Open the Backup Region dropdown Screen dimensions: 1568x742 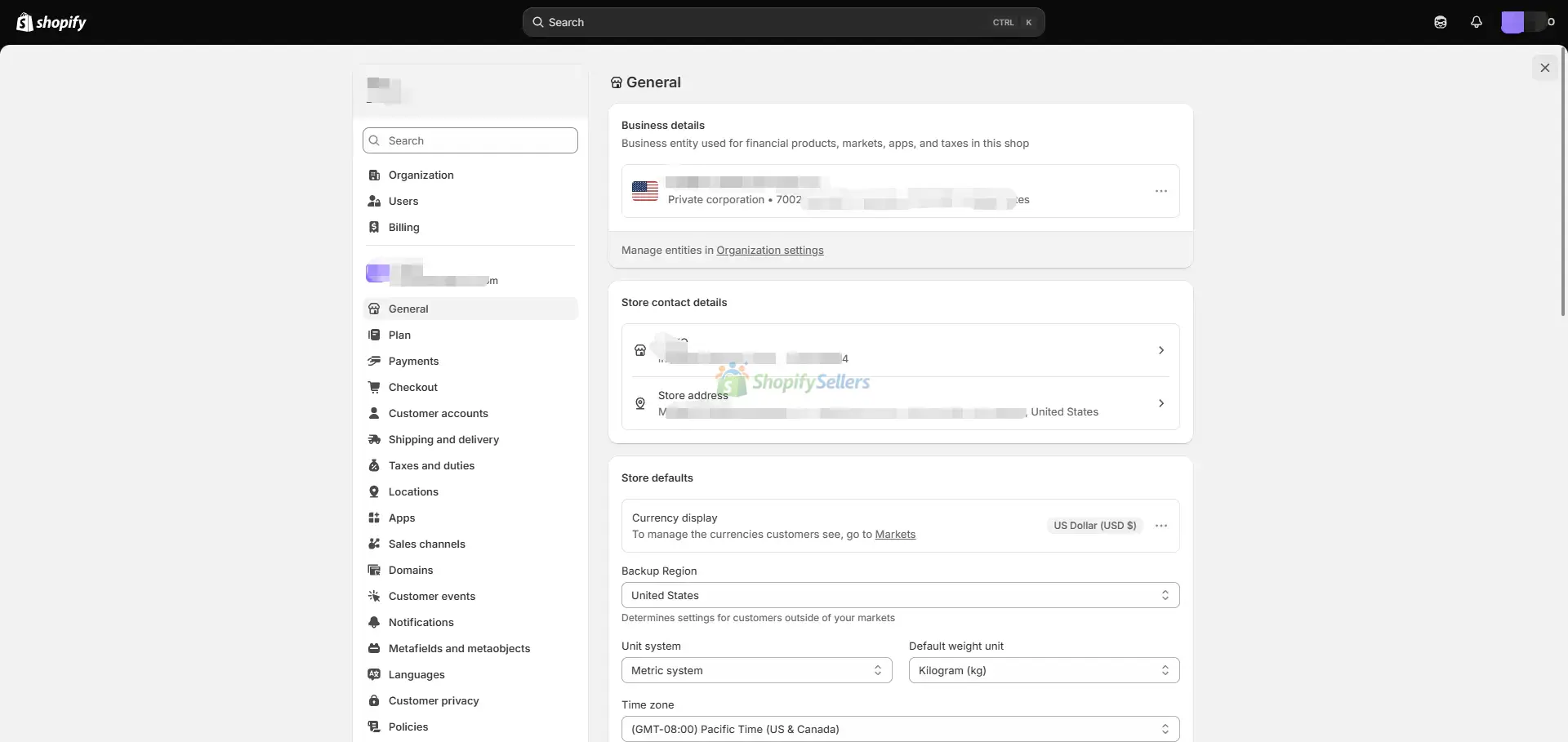coord(901,595)
